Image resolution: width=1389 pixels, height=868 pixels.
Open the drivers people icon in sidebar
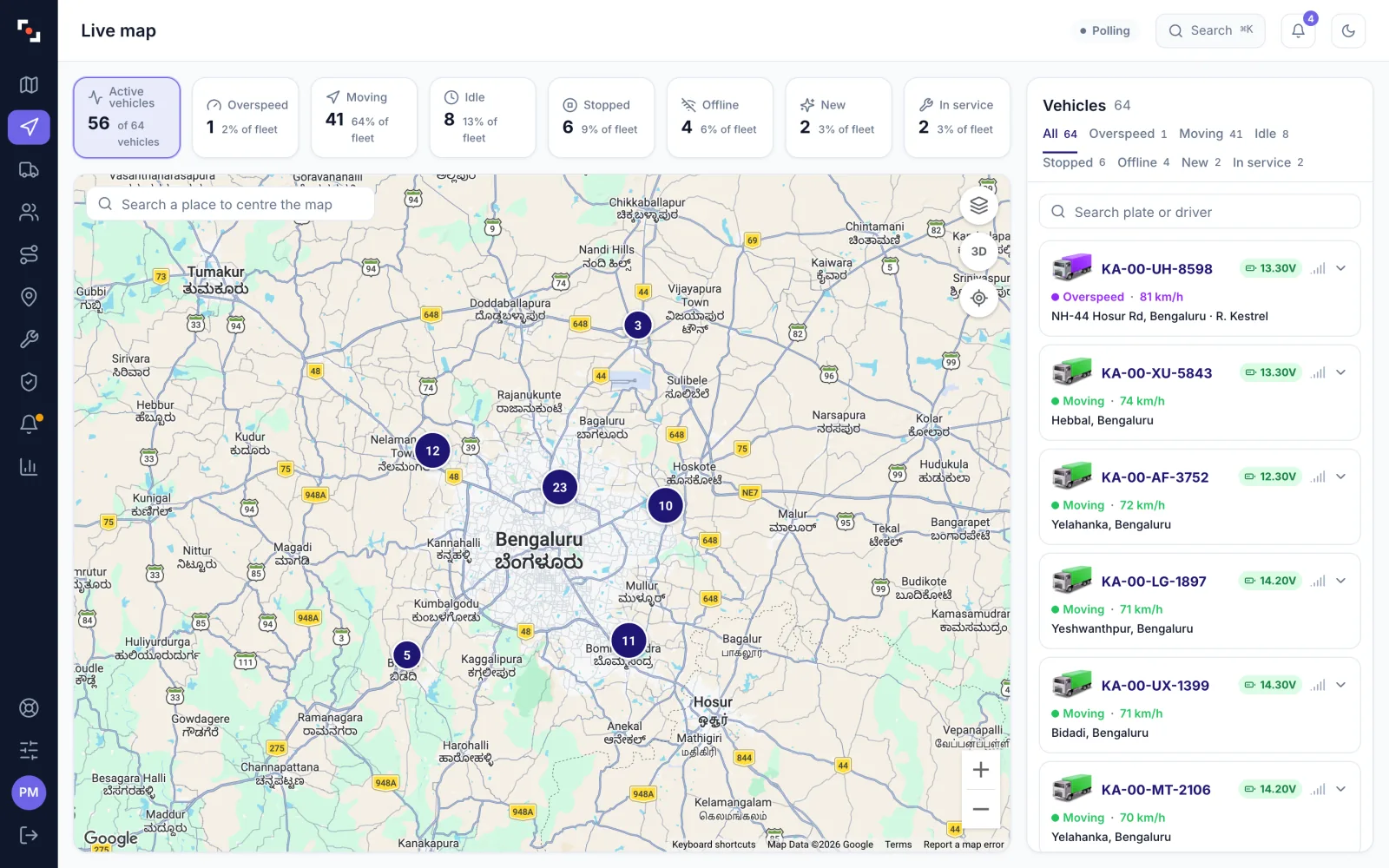29,212
